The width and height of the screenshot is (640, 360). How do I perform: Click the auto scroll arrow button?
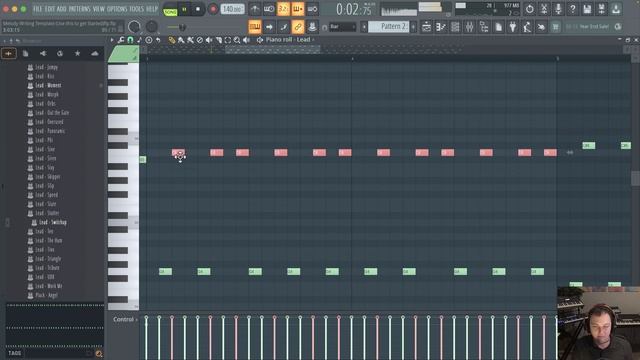(x=269, y=27)
